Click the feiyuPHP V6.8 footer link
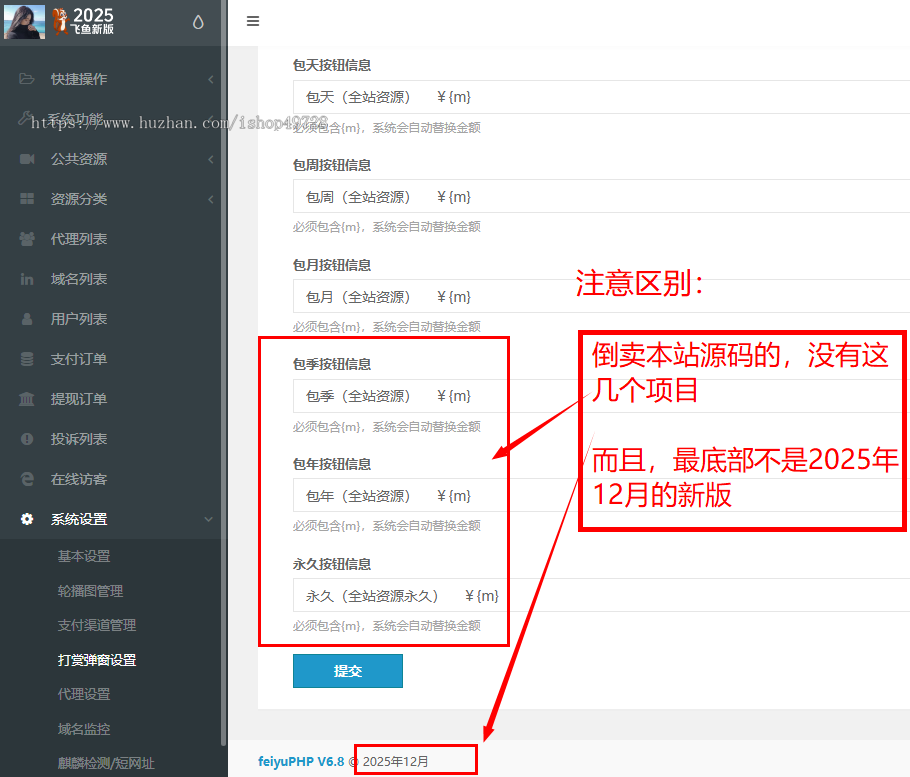This screenshot has height=777, width=910. click(x=301, y=761)
